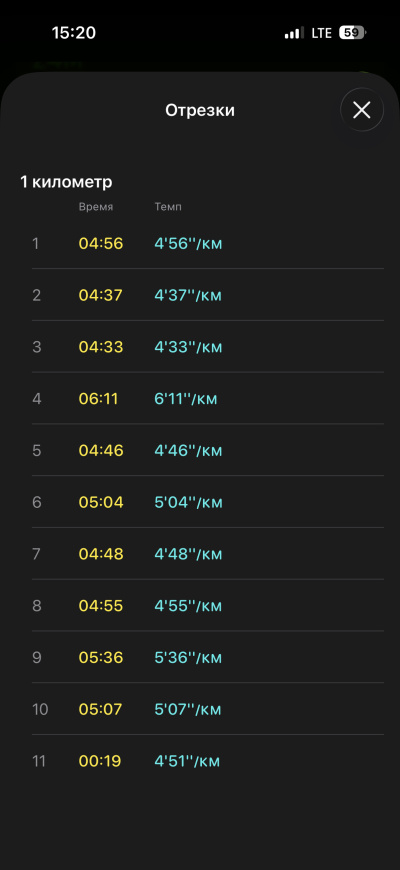
Task: Select split 2 pace 4'37''/км
Action: tap(188, 295)
